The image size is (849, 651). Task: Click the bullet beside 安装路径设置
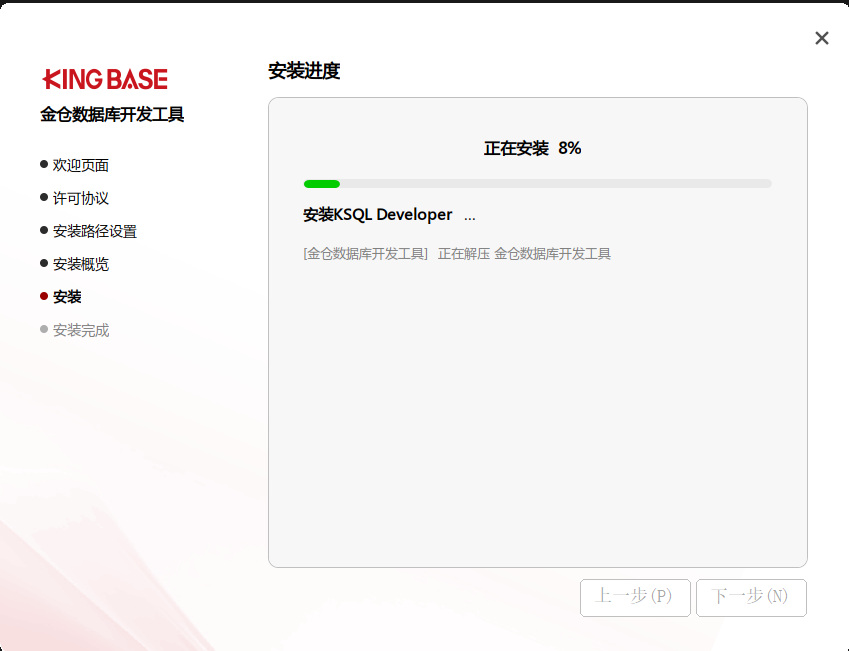coord(44,230)
